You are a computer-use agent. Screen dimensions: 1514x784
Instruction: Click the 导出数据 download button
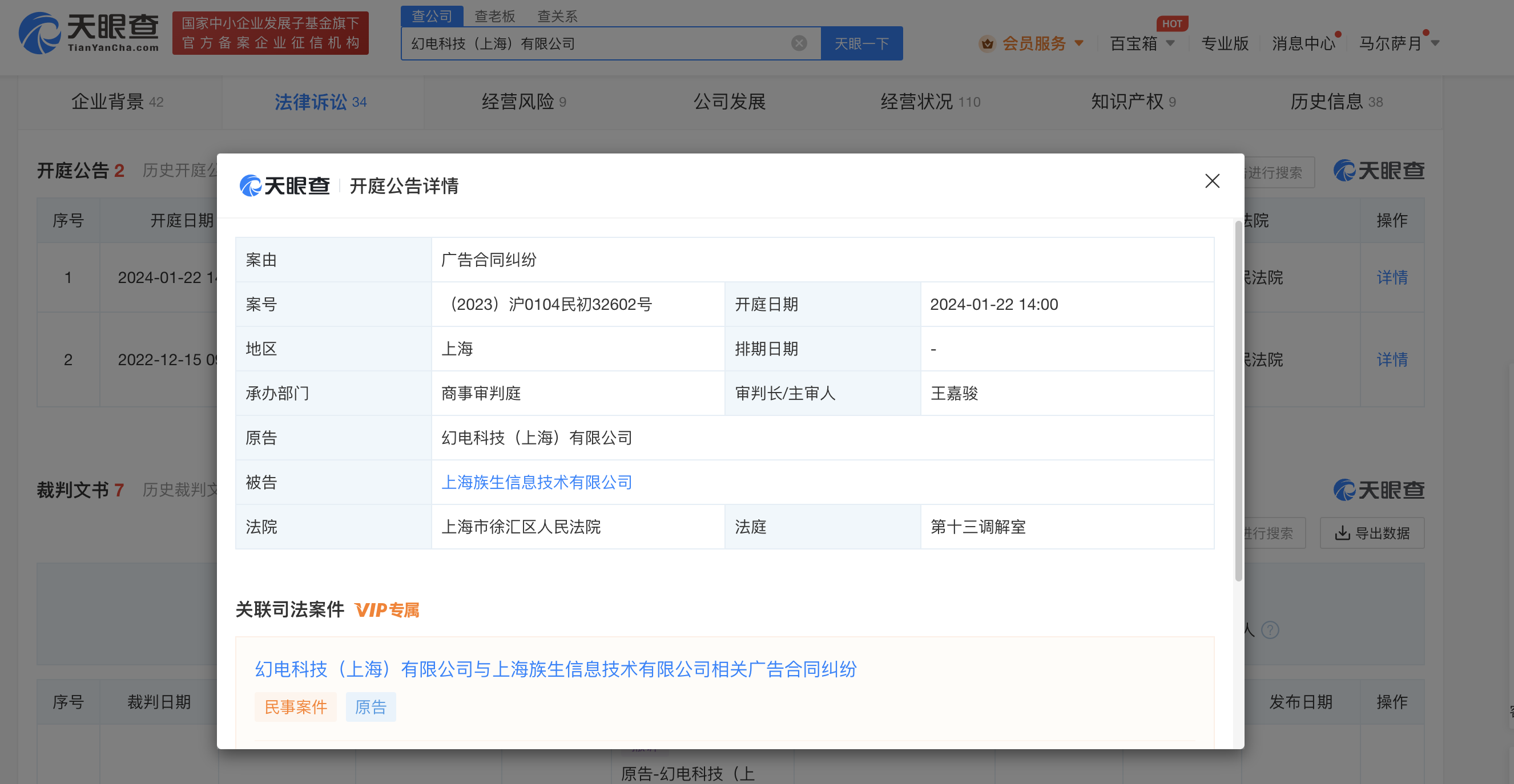pos(1372,534)
